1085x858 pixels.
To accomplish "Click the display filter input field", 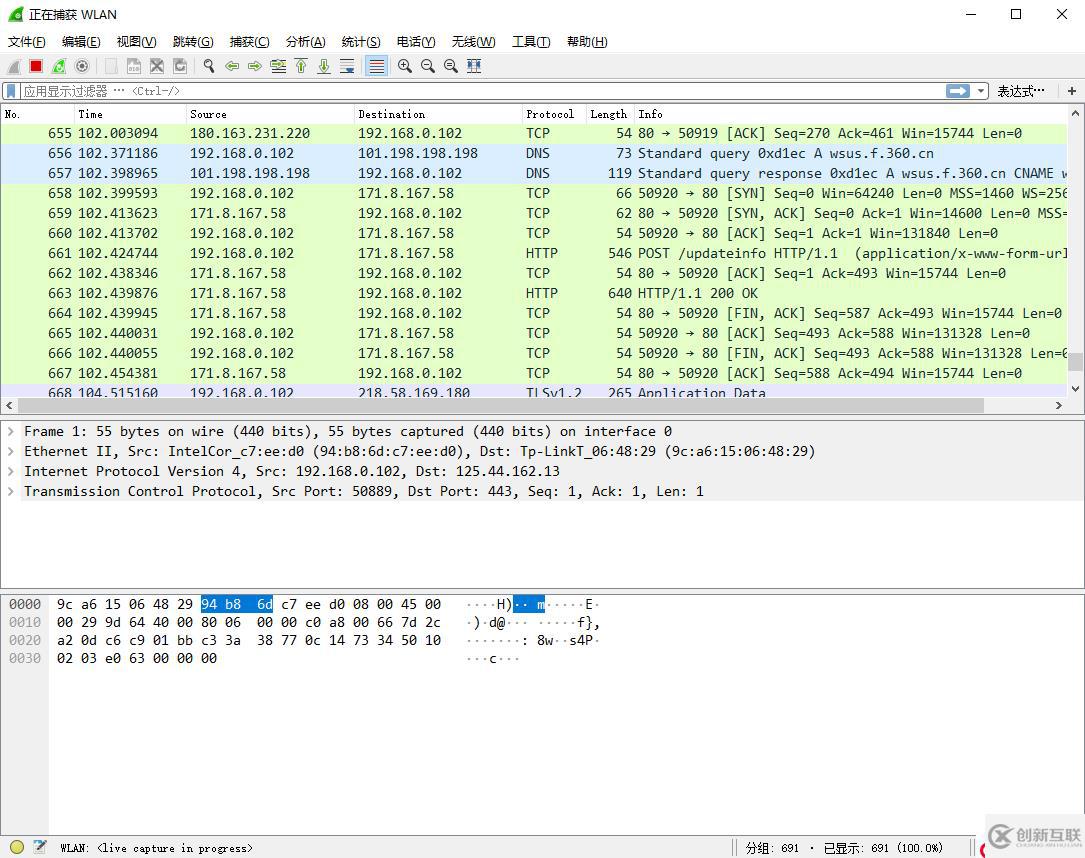I will click(484, 91).
